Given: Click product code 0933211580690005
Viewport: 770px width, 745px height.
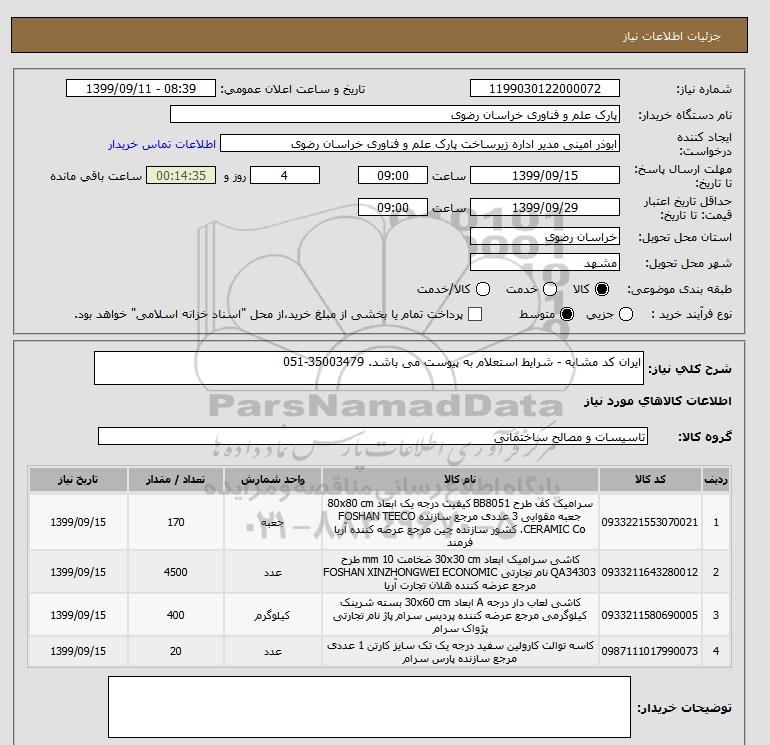Looking at the screenshot, I should (x=650, y=615).
